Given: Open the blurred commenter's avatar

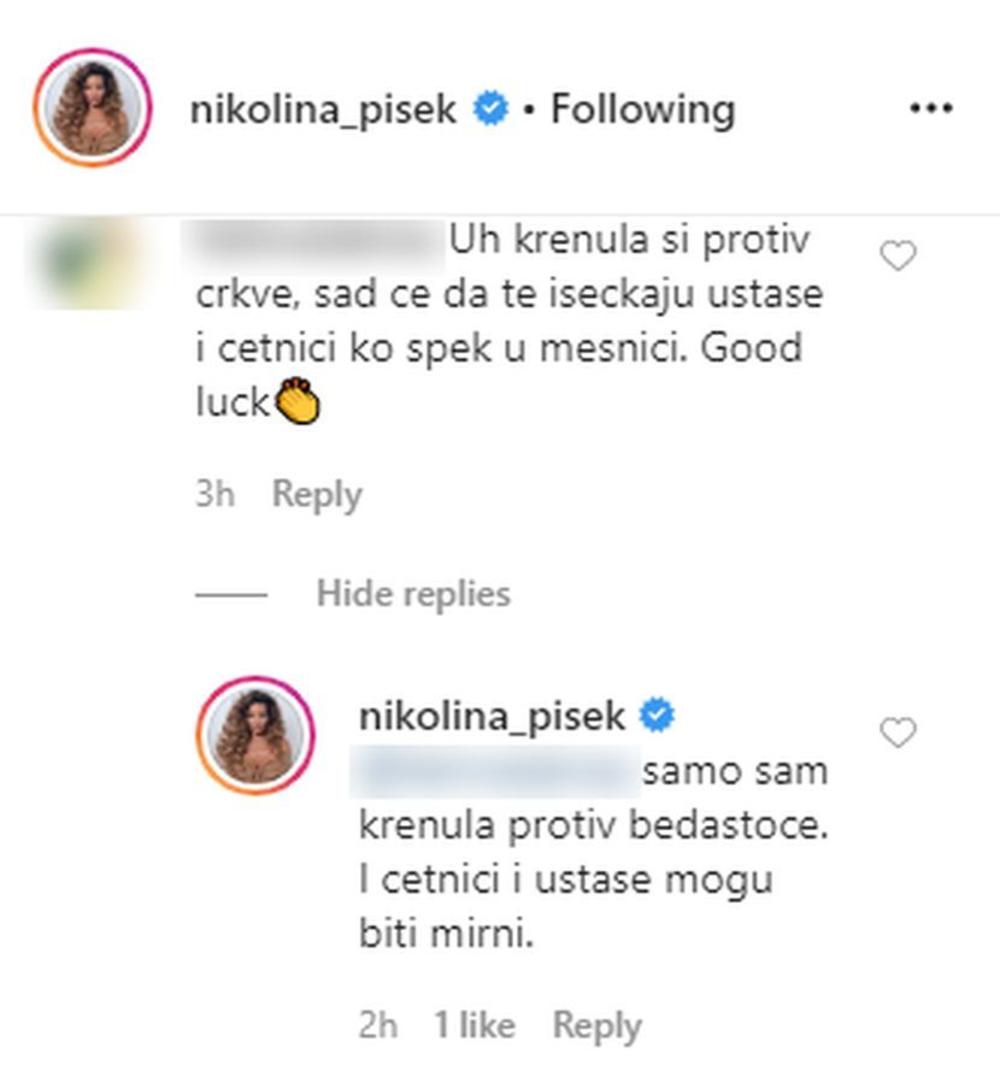Looking at the screenshot, I should pos(92,260).
